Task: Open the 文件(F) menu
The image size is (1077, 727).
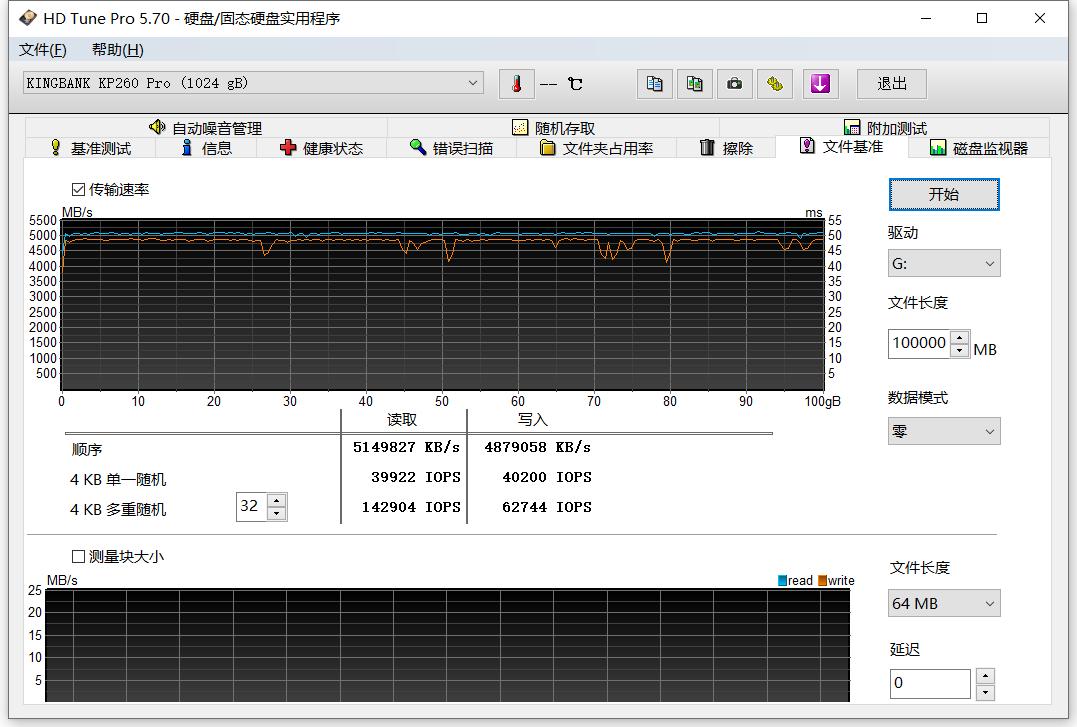Action: [x=39, y=49]
